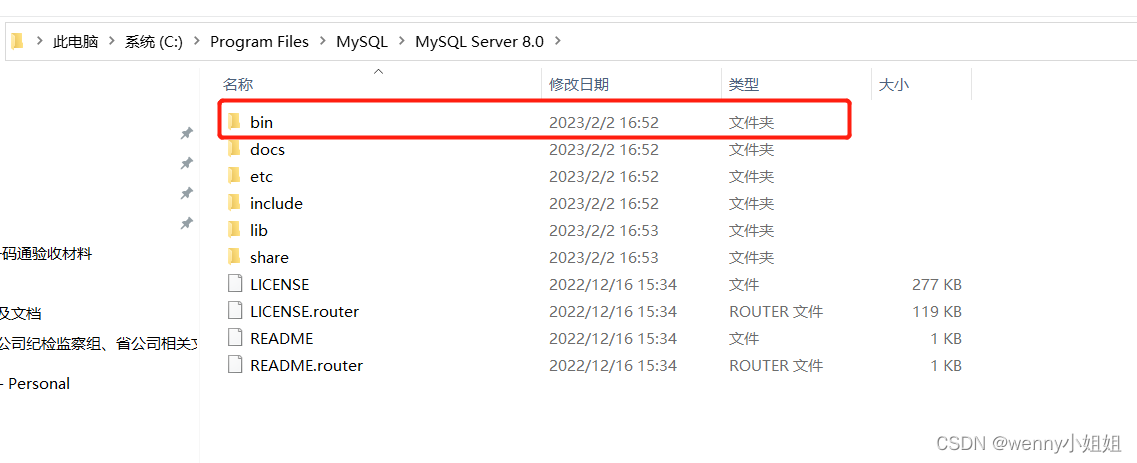Click the folder icon in address bar
The width and height of the screenshot is (1137, 463).
[x=17, y=41]
